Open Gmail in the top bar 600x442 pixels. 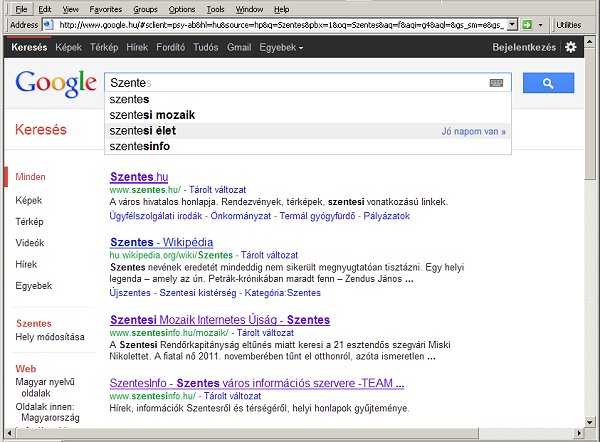239,47
